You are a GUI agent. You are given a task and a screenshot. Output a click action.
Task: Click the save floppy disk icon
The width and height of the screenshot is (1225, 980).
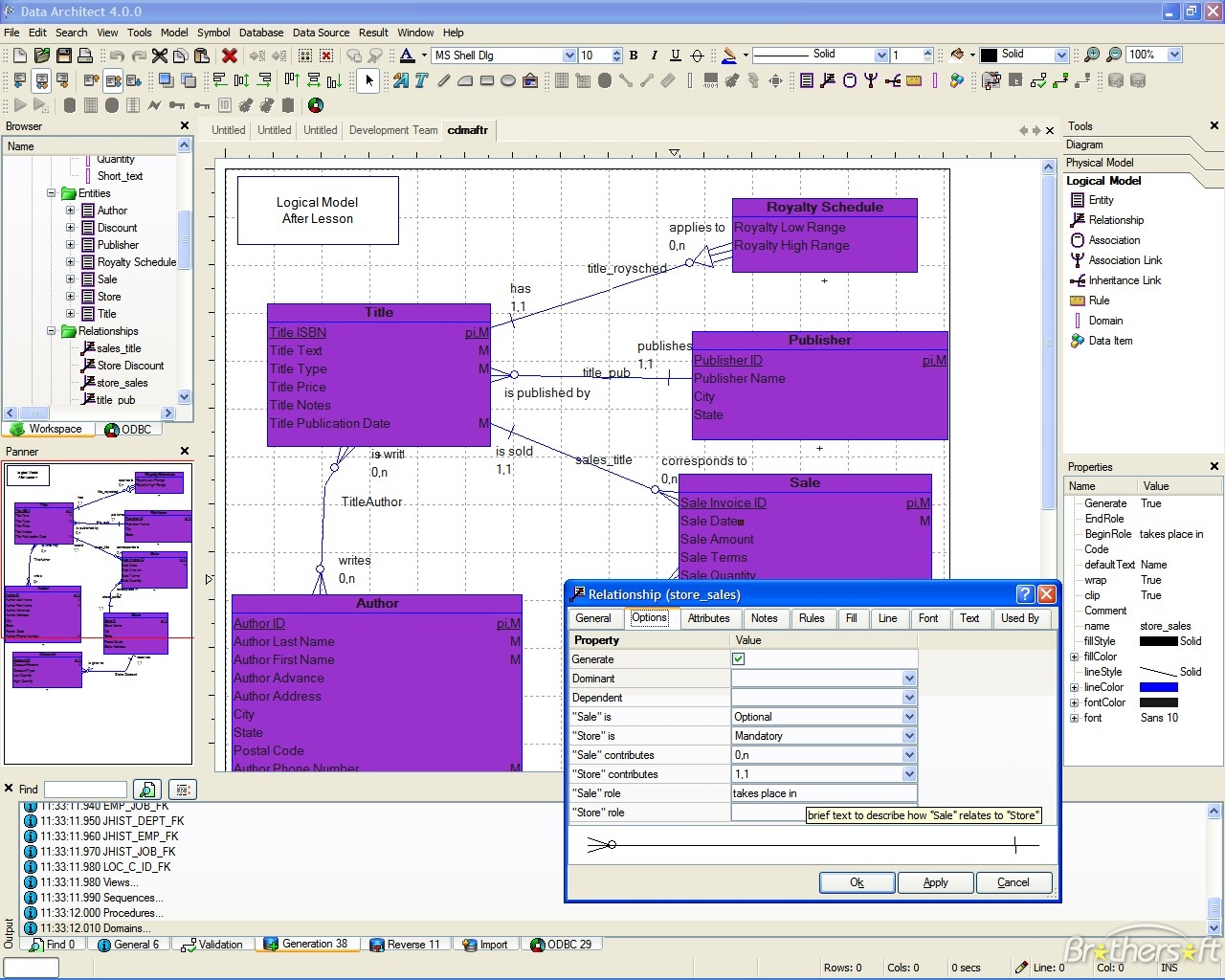coord(63,56)
